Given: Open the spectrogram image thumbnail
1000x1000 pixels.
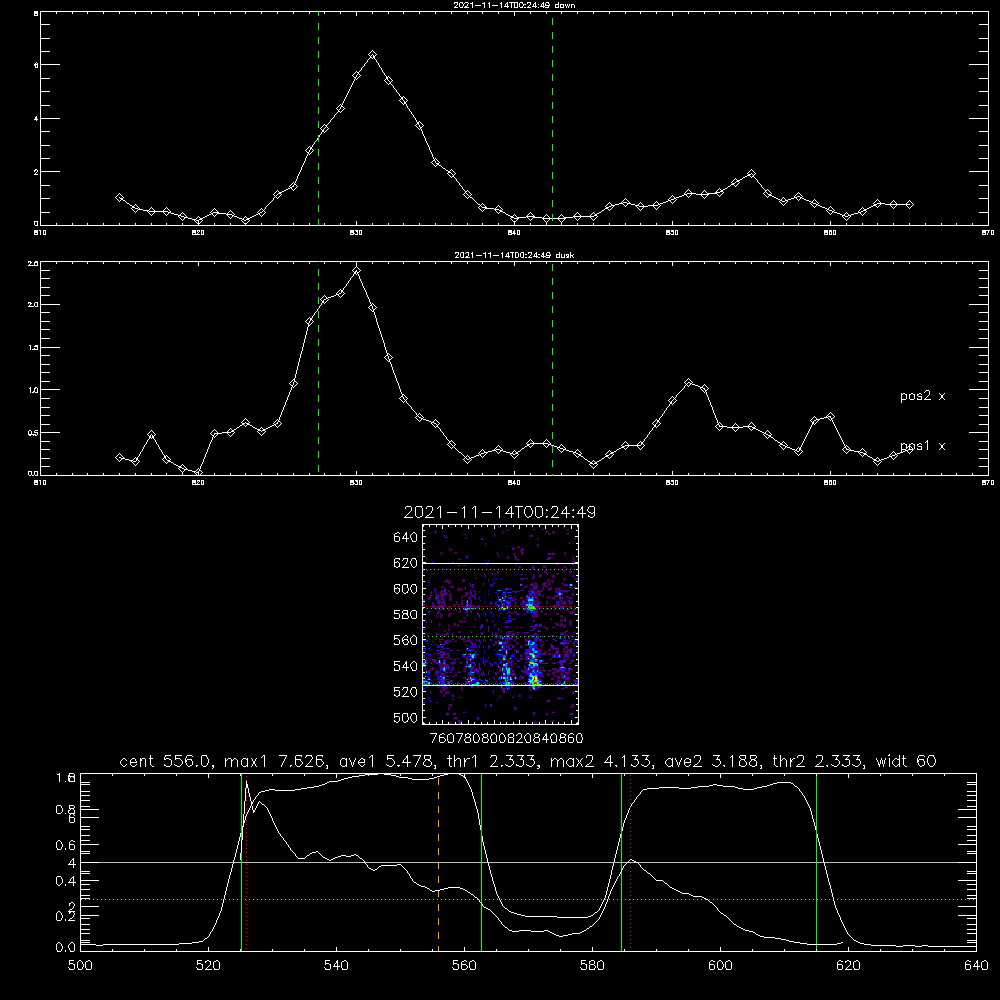Looking at the screenshot, I should [501, 624].
